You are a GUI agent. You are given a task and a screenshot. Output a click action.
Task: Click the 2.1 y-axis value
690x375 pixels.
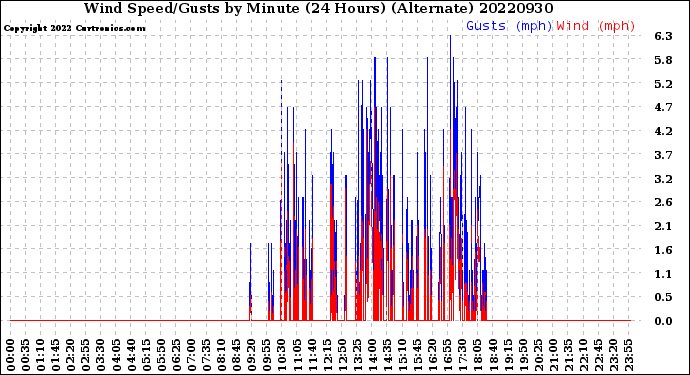(x=663, y=226)
